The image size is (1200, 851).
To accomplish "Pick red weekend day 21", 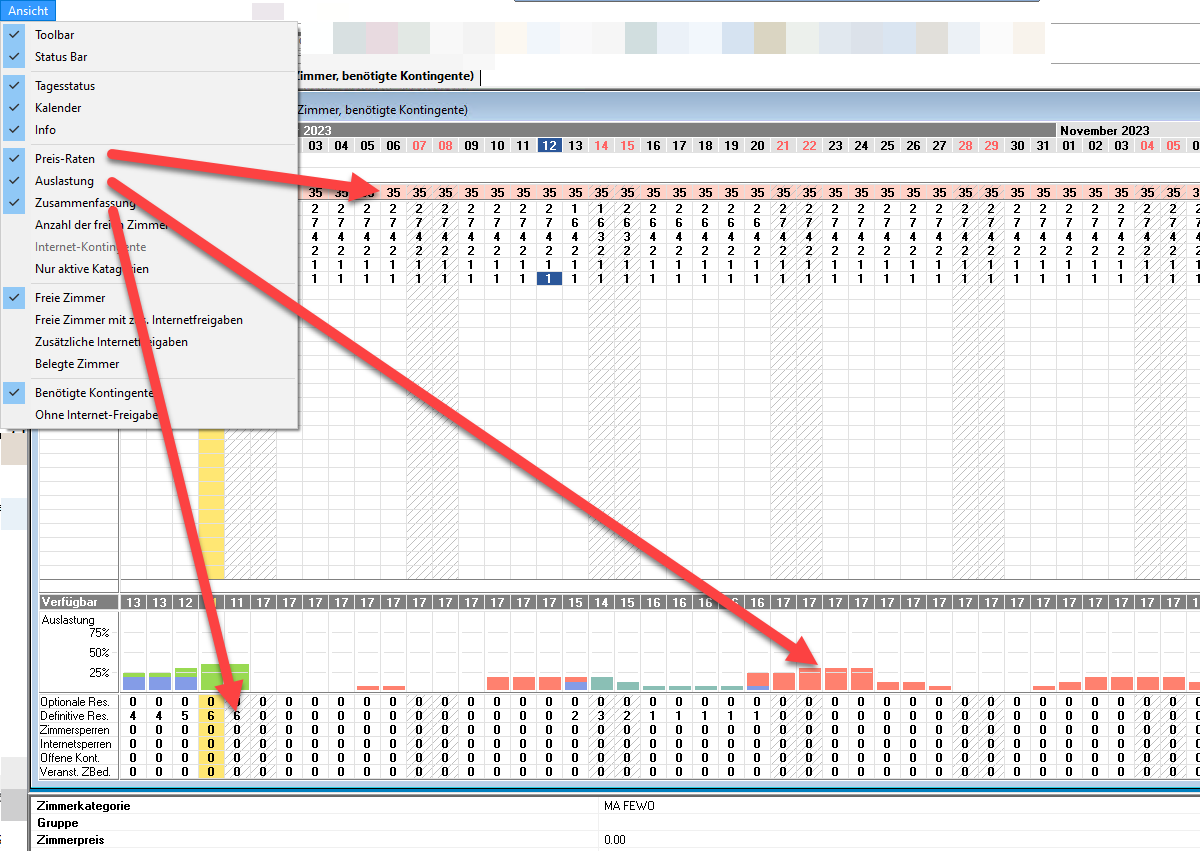I will [x=783, y=146].
